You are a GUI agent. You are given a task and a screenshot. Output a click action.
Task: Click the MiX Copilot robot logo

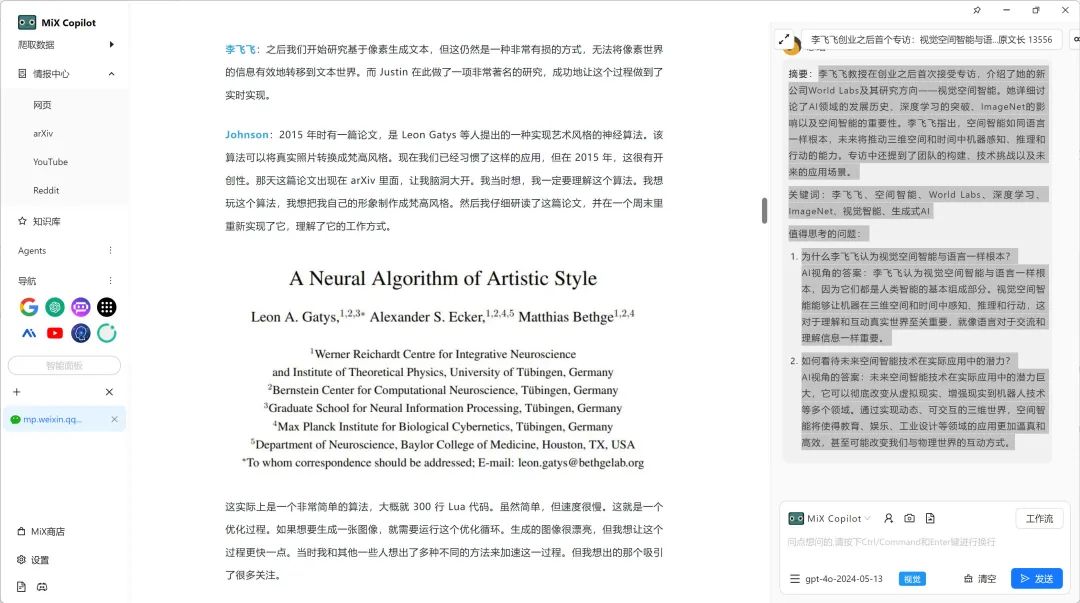click(27, 22)
